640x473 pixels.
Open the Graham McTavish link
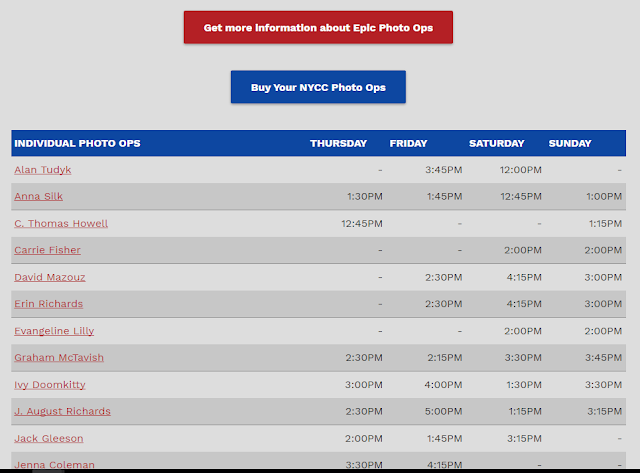tap(59, 358)
